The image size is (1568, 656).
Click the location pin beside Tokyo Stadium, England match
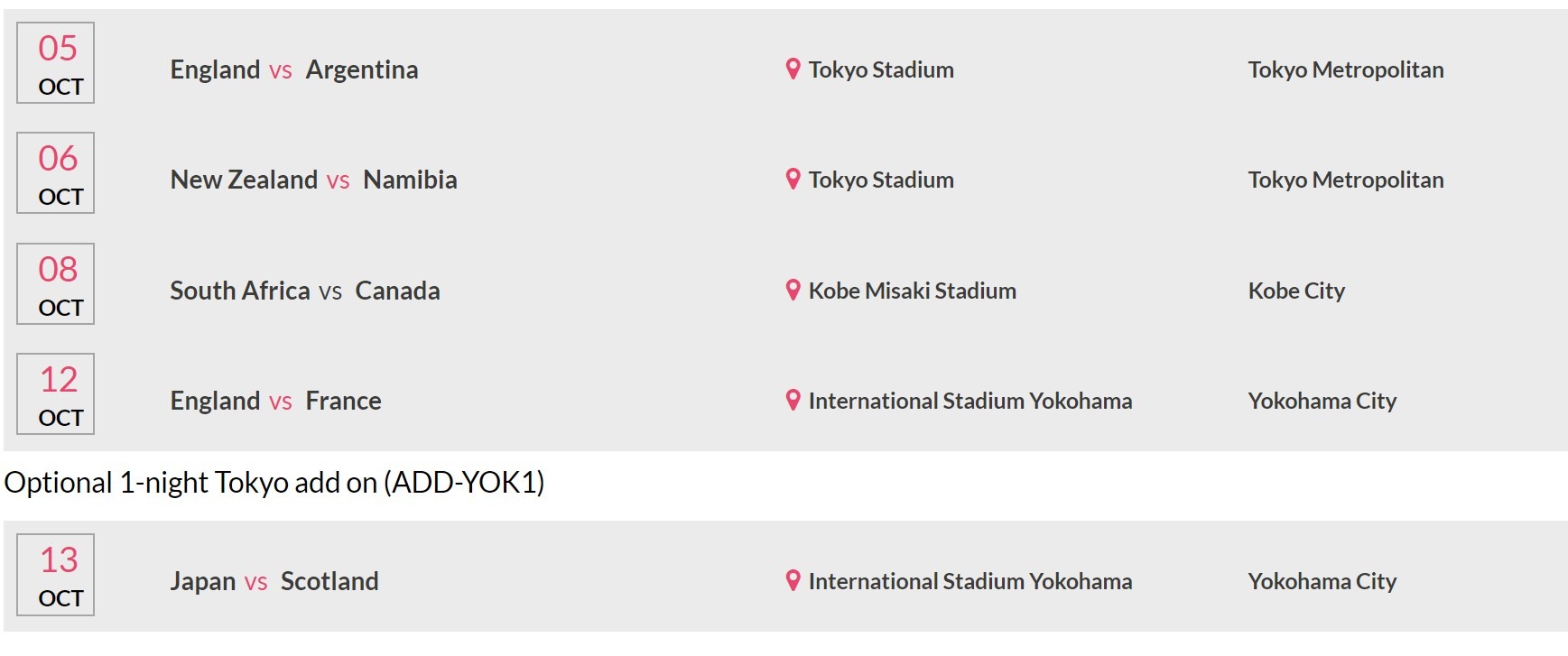click(x=793, y=69)
